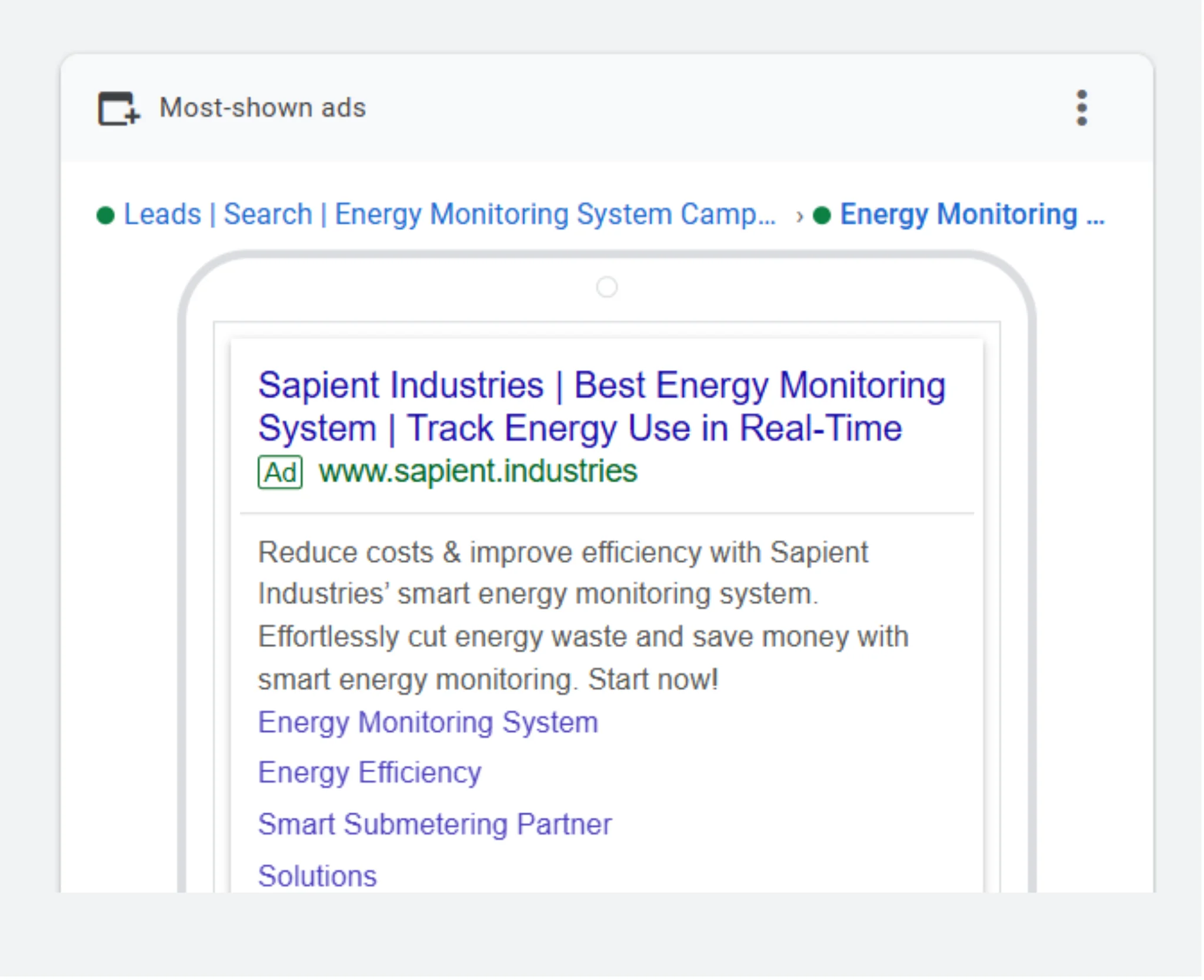The height and width of the screenshot is (980, 1204).
Task: Click the Most-shown ads card title
Action: (x=262, y=108)
